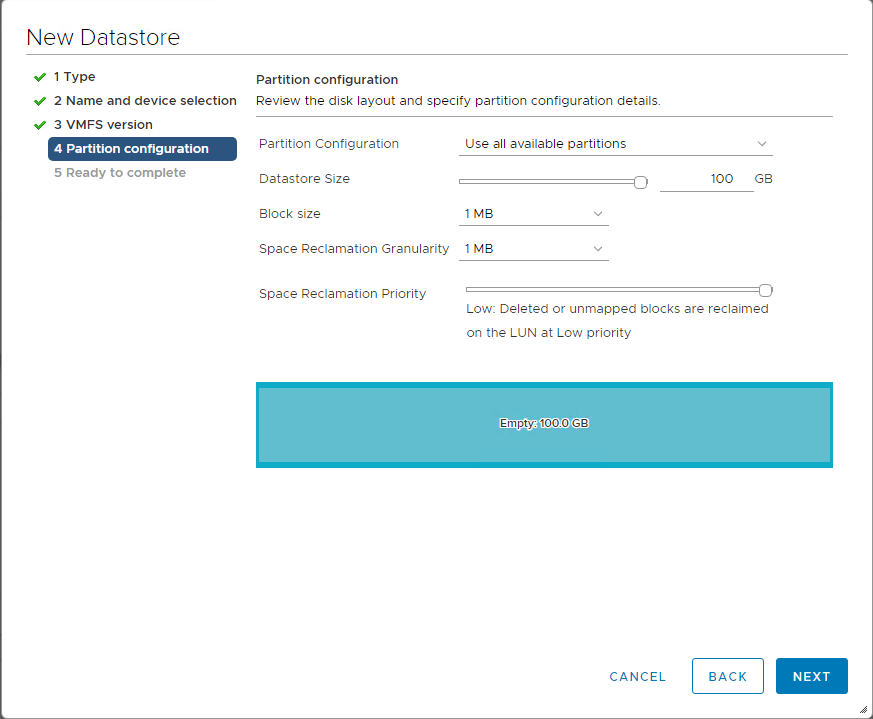Select the Empty 100.0 GB partition block

(544, 425)
